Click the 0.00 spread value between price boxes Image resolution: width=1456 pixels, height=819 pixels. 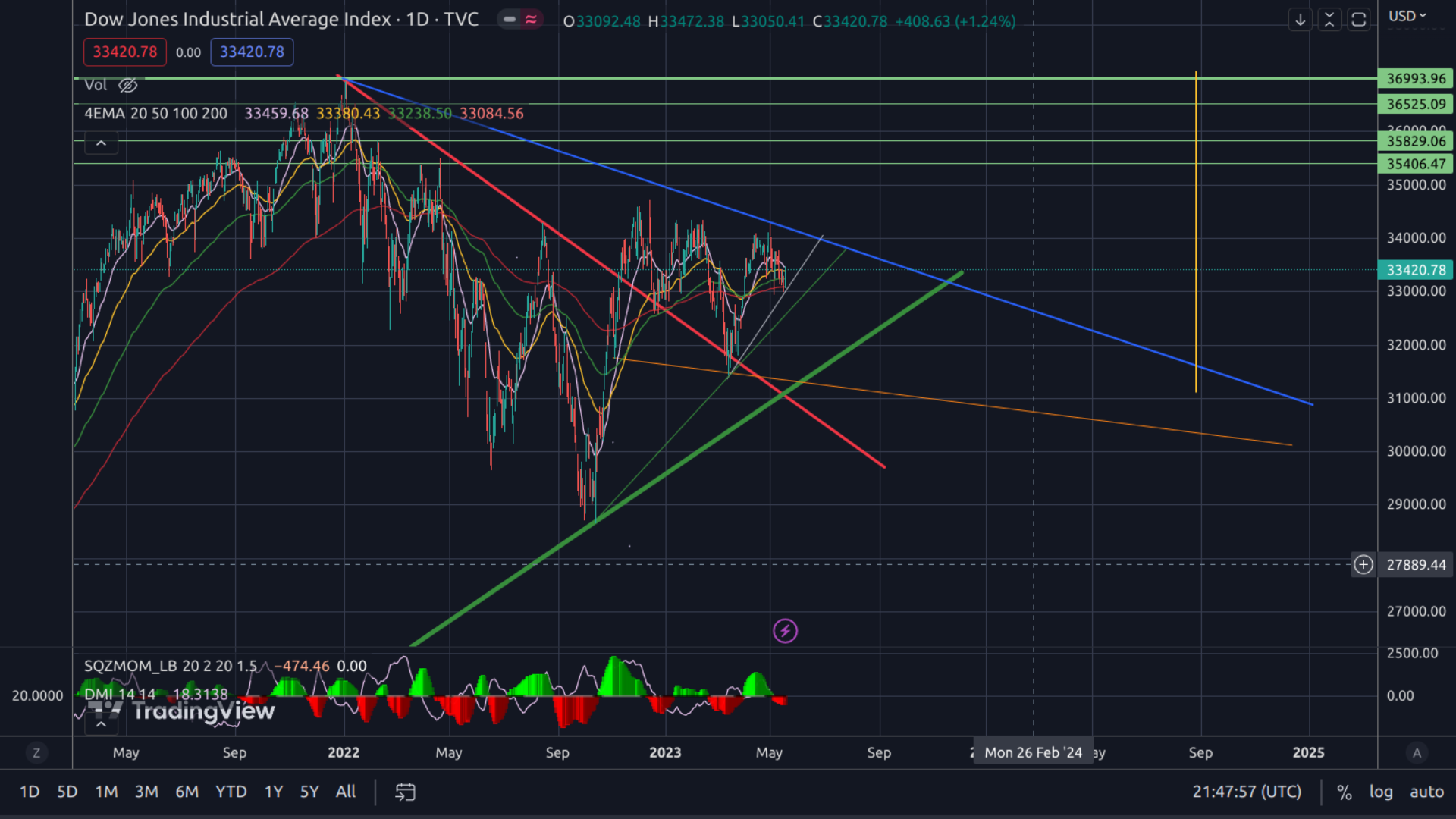coord(188,52)
